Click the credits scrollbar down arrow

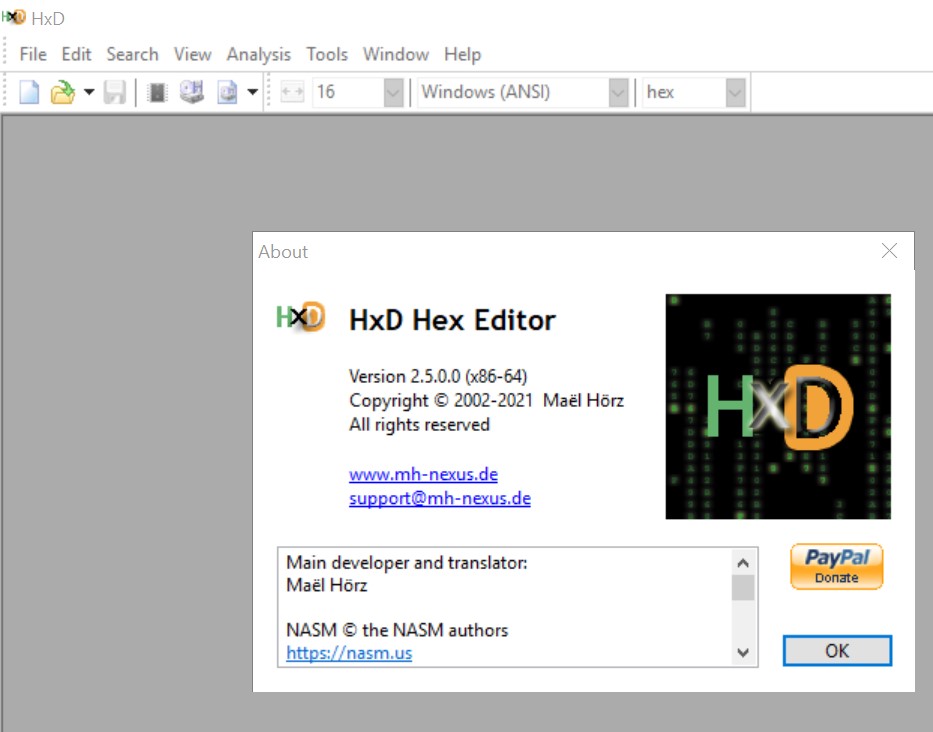[x=743, y=652]
